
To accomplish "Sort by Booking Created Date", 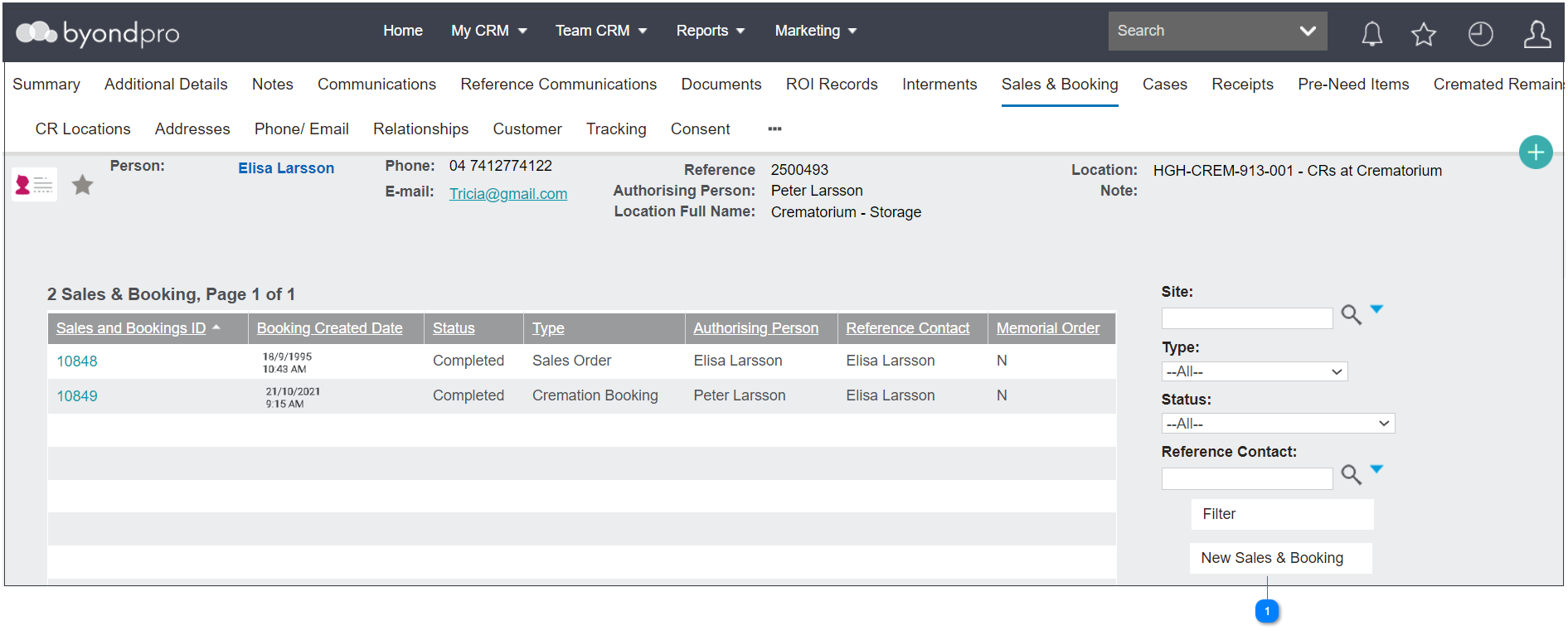I will 330,328.
